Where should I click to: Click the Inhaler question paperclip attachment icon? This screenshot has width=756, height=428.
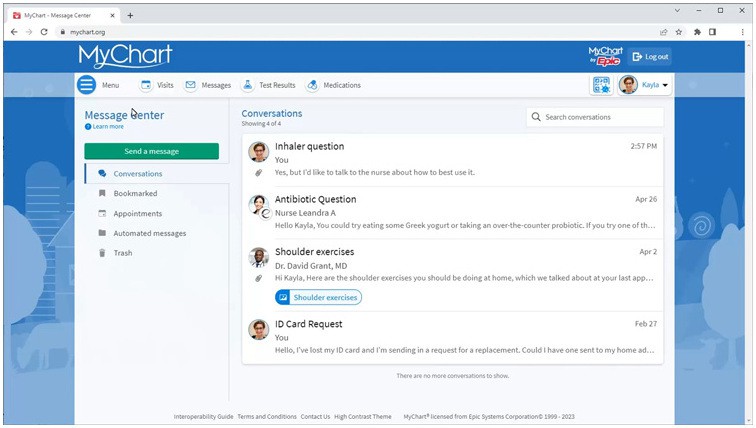(x=258, y=173)
